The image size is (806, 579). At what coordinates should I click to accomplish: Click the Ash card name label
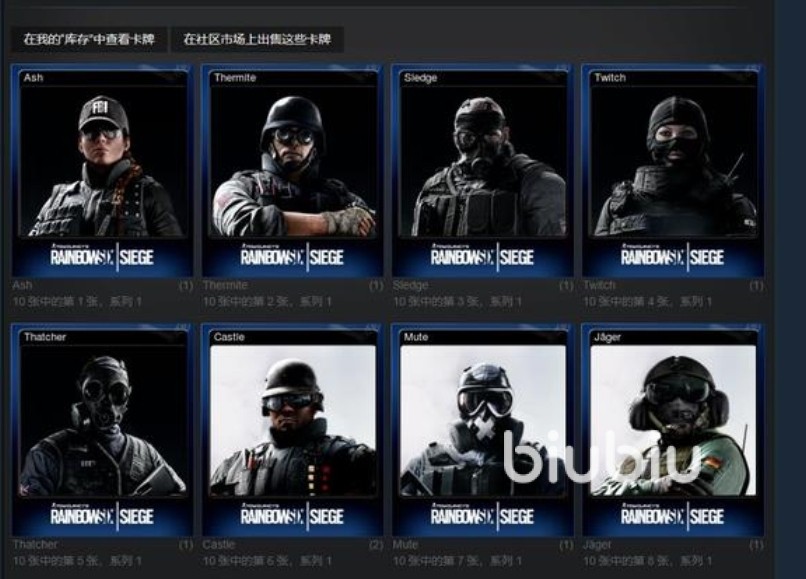(x=22, y=285)
